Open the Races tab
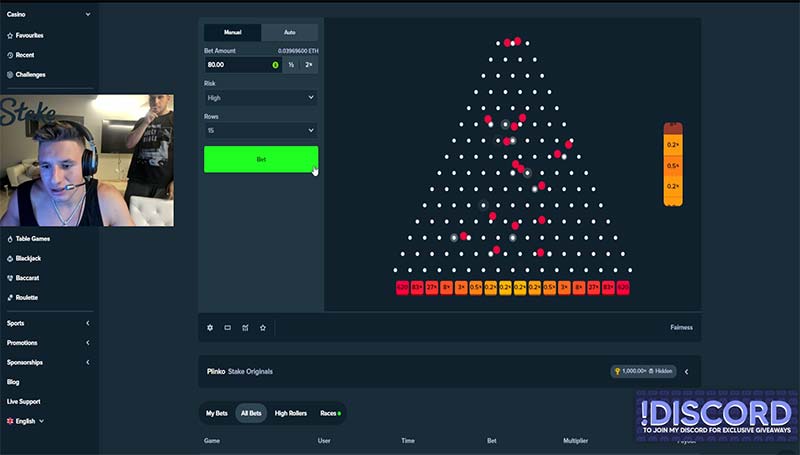Image resolution: width=800 pixels, height=455 pixels. click(330, 413)
